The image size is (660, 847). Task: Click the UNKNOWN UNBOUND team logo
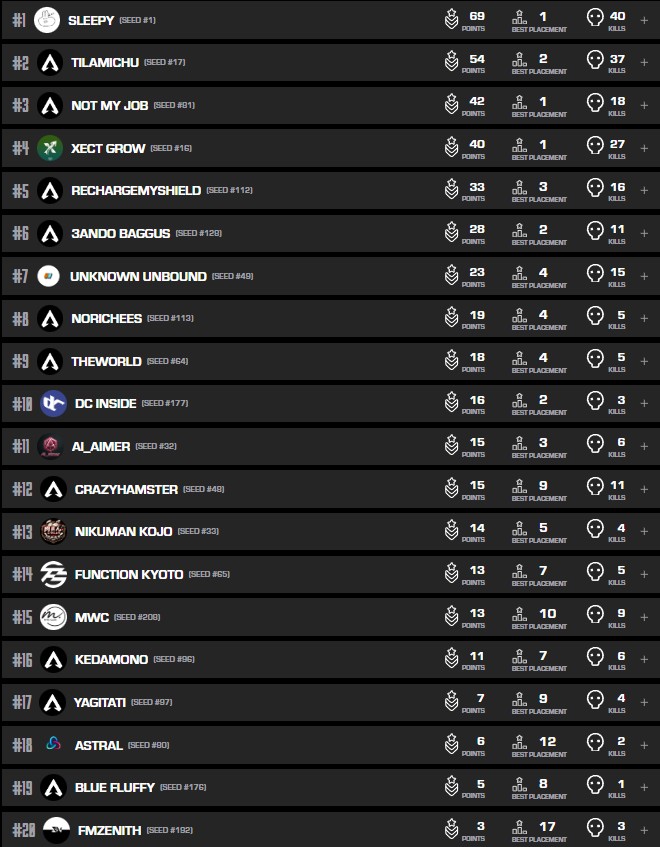pyautogui.click(x=48, y=276)
